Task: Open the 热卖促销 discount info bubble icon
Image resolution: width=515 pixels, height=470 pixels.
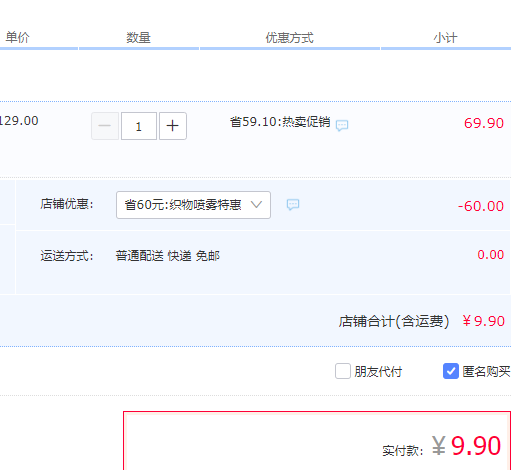Action: pyautogui.click(x=342, y=125)
